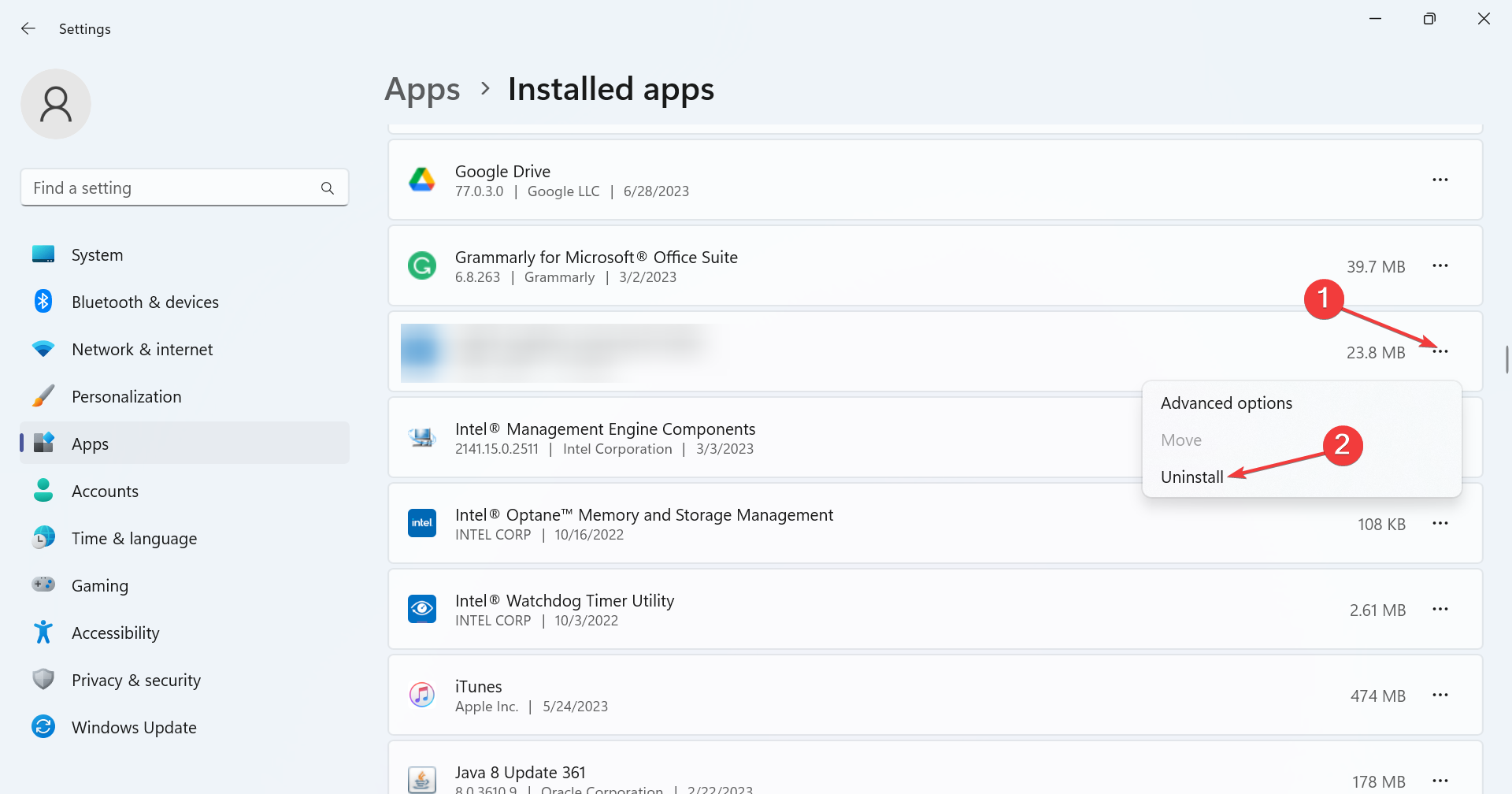Open the user profile avatar
The image size is (1512, 794).
(56, 104)
